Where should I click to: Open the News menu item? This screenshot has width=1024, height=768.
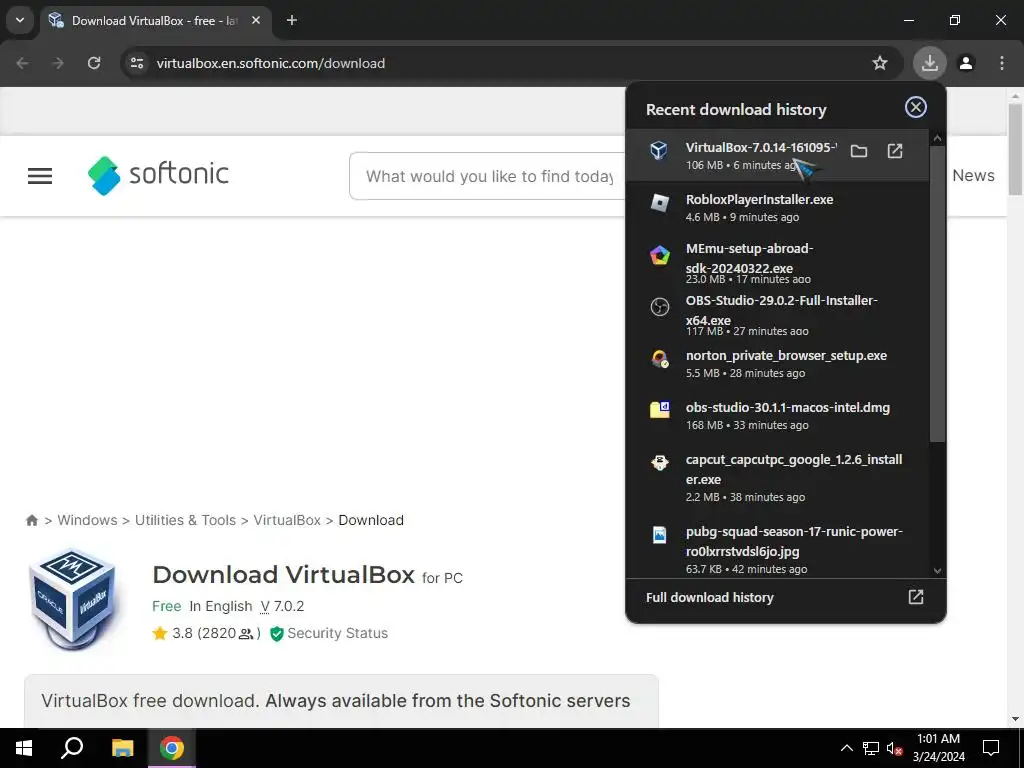(x=973, y=175)
